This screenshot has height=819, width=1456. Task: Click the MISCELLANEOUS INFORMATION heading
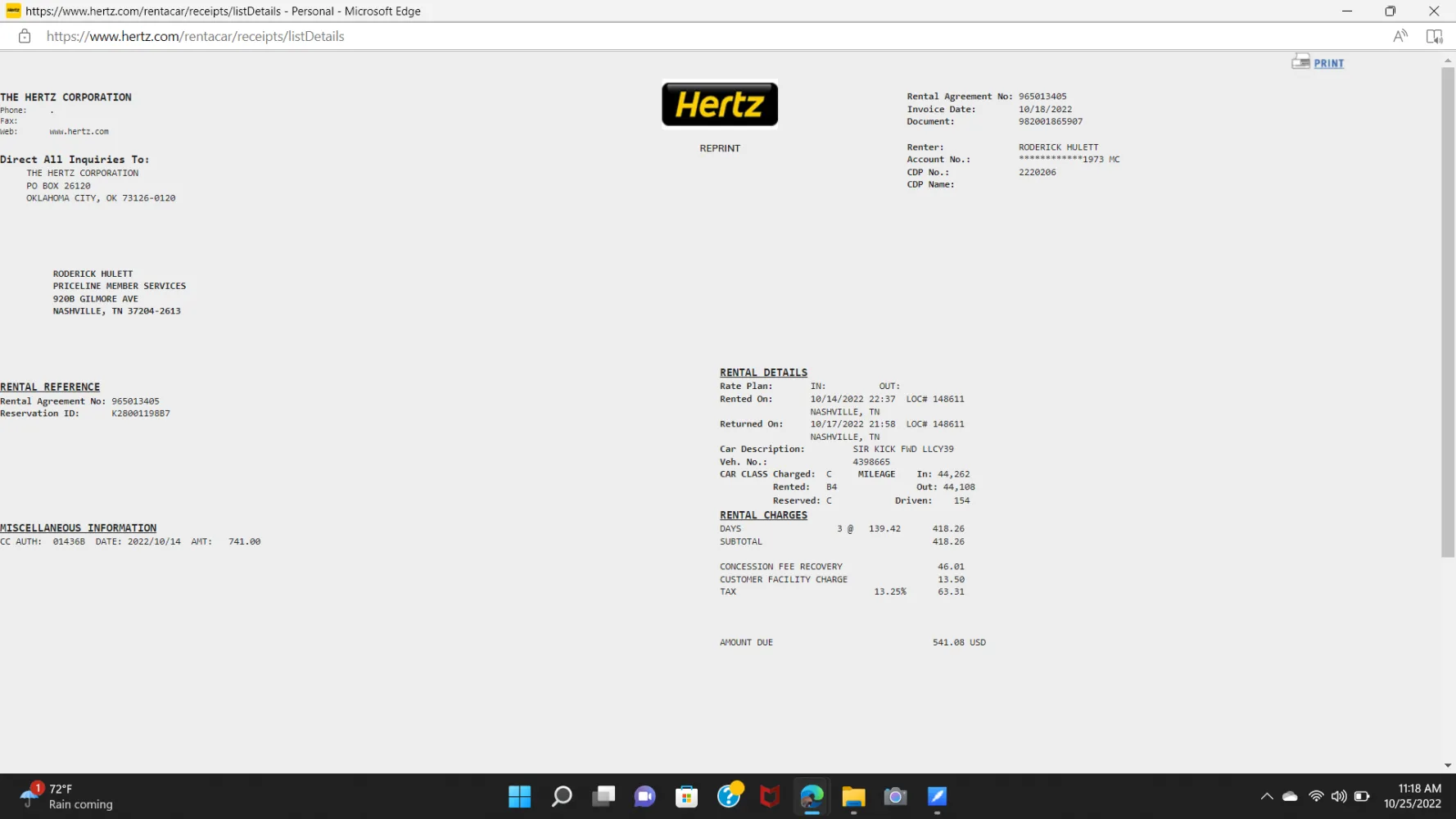coord(78,528)
